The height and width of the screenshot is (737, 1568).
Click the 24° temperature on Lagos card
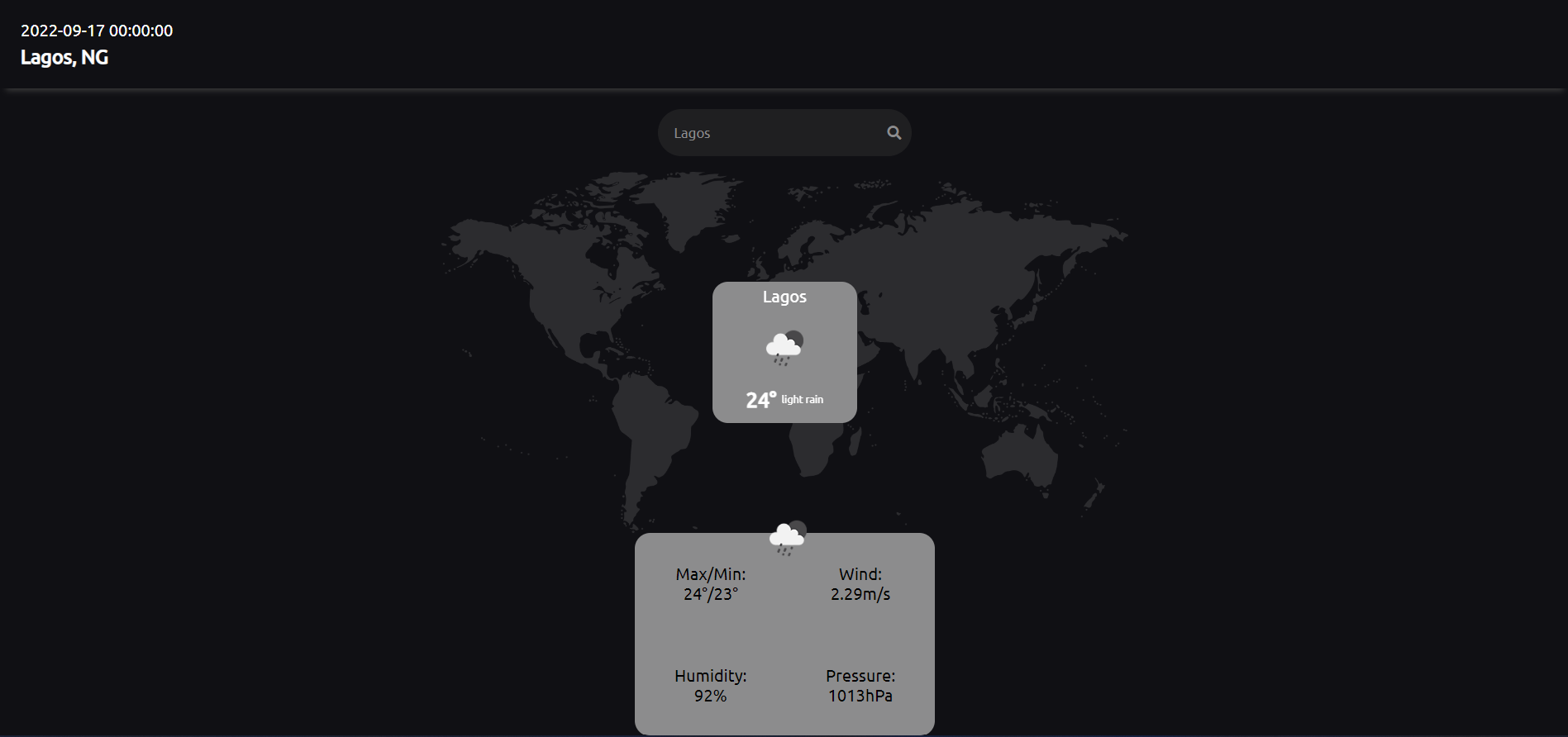[x=760, y=400]
